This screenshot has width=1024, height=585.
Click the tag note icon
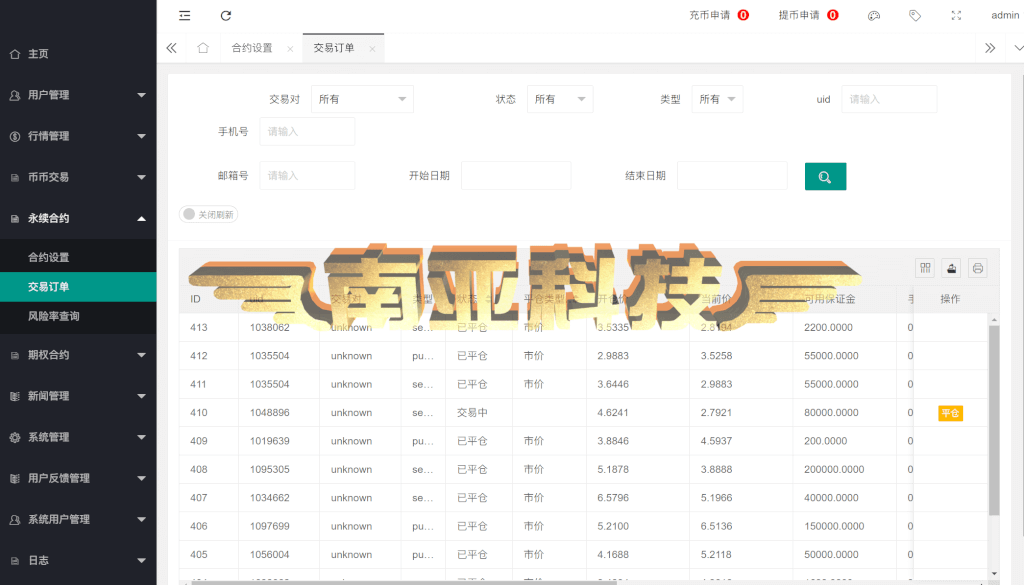[x=915, y=16]
